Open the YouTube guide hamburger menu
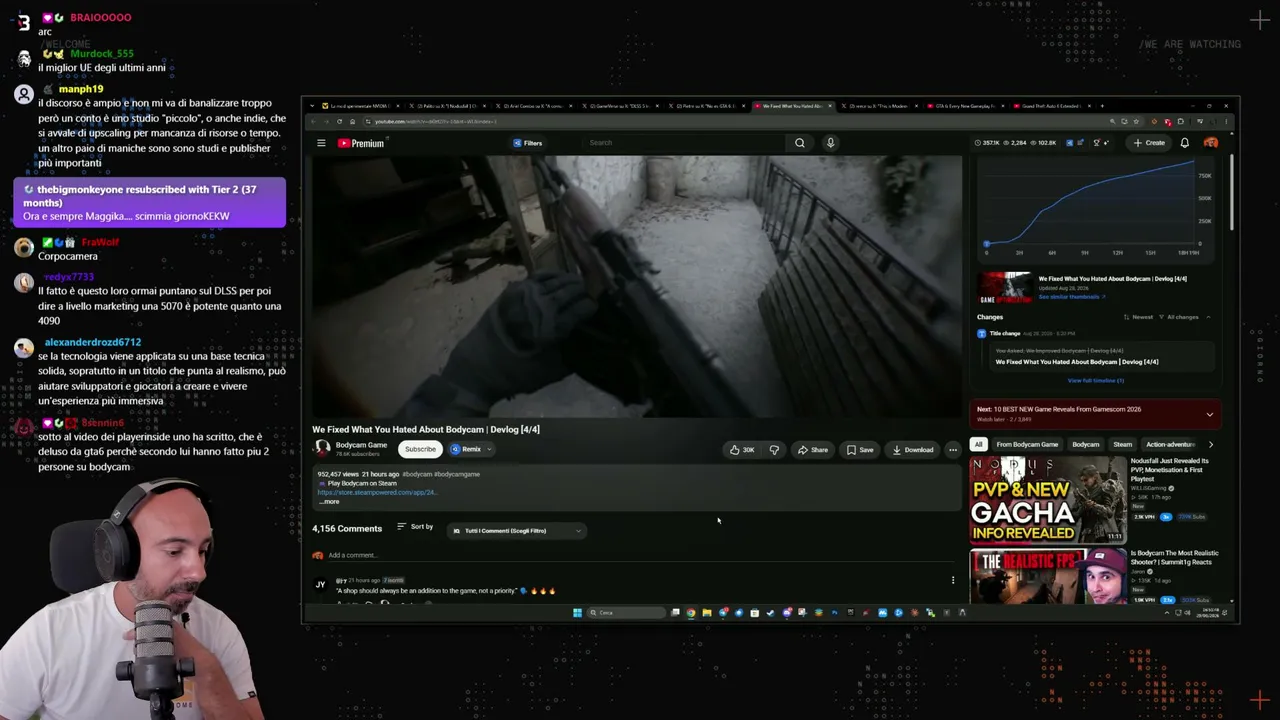The width and height of the screenshot is (1280, 720). click(321, 143)
